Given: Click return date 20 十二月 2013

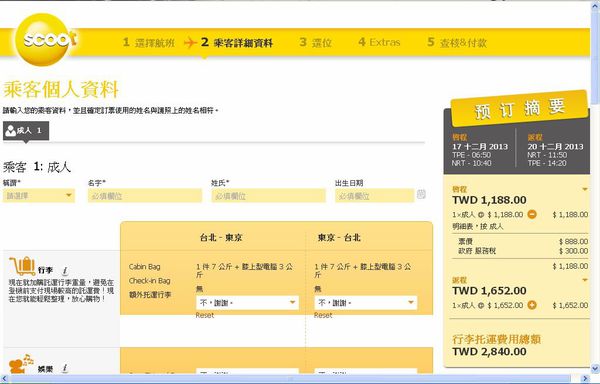Looking at the screenshot, I should [555, 146].
